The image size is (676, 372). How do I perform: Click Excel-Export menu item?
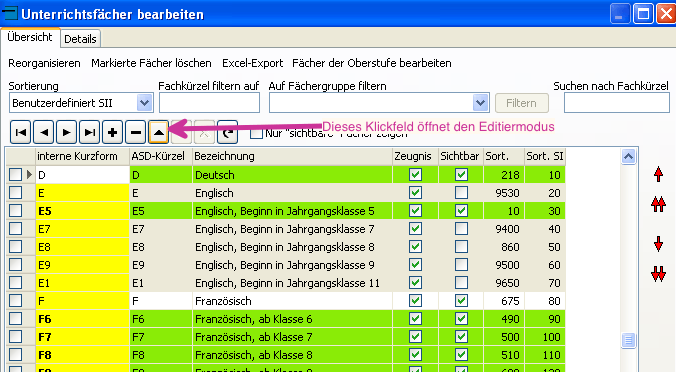point(253,63)
